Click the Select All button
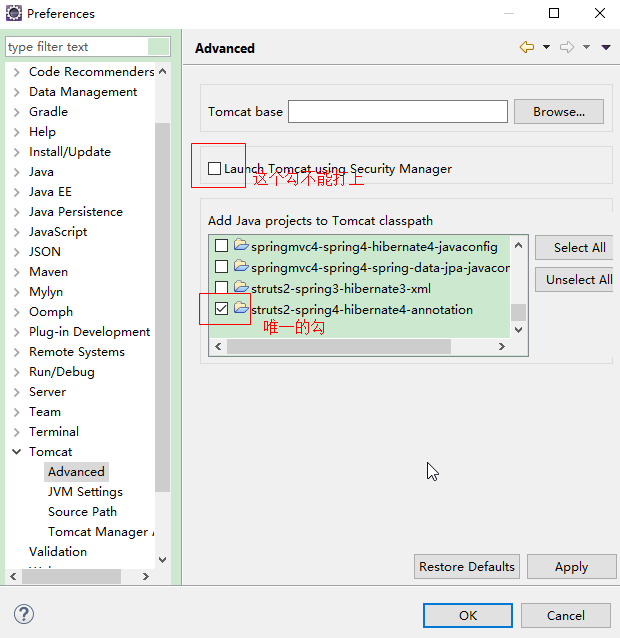 tap(576, 247)
